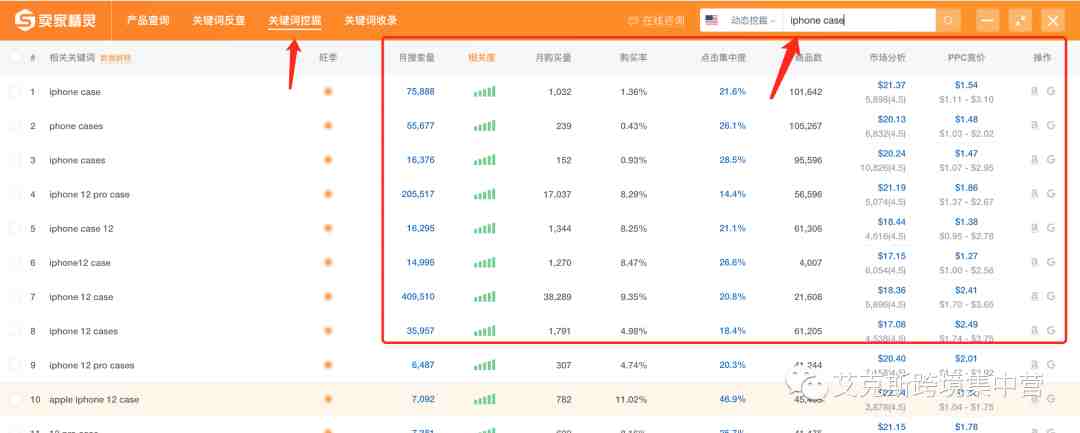Click the magnifier search button
Image resolution: width=1080 pixels, height=433 pixels.
948,21
